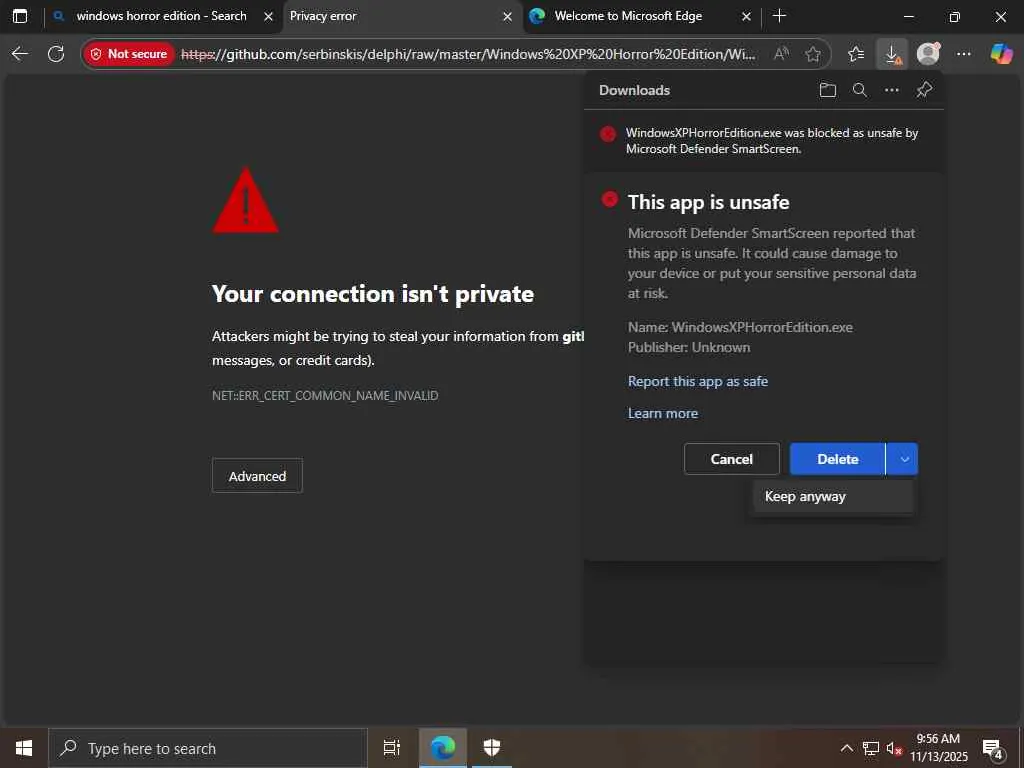Select the Privacy error tab
The height and width of the screenshot is (768, 1024).
402,16
